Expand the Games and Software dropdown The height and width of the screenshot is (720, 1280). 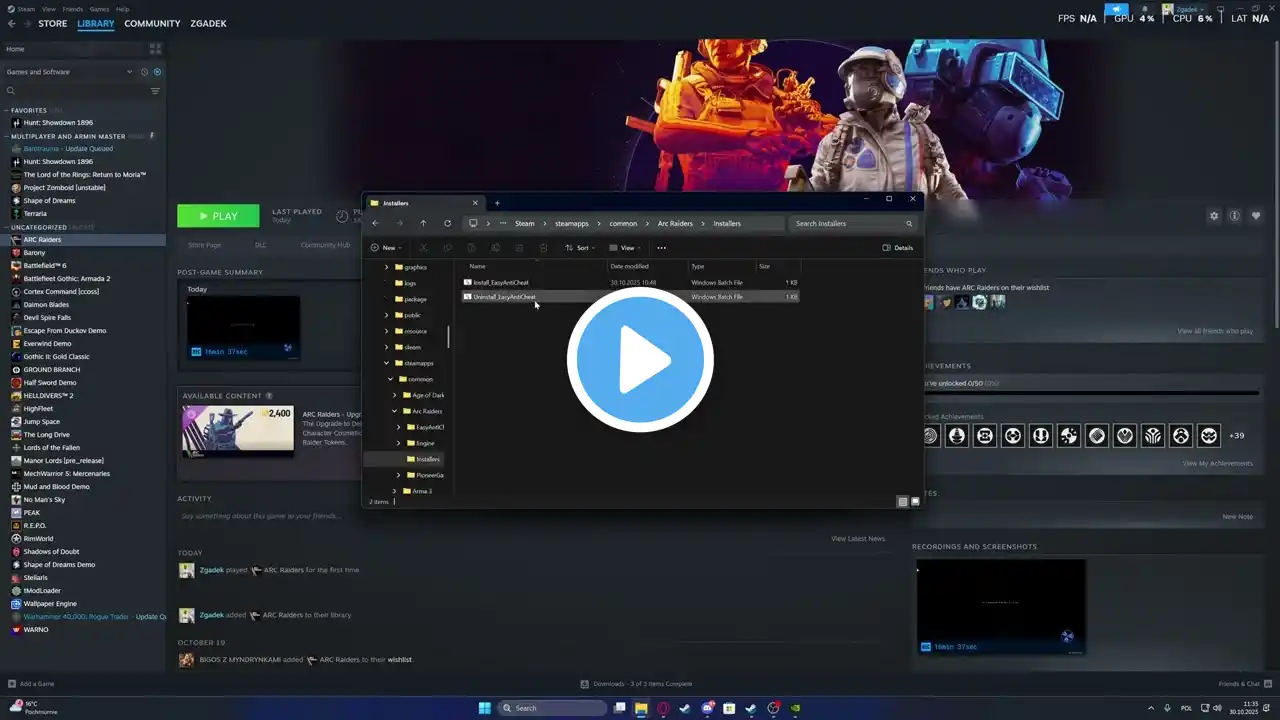pos(129,72)
